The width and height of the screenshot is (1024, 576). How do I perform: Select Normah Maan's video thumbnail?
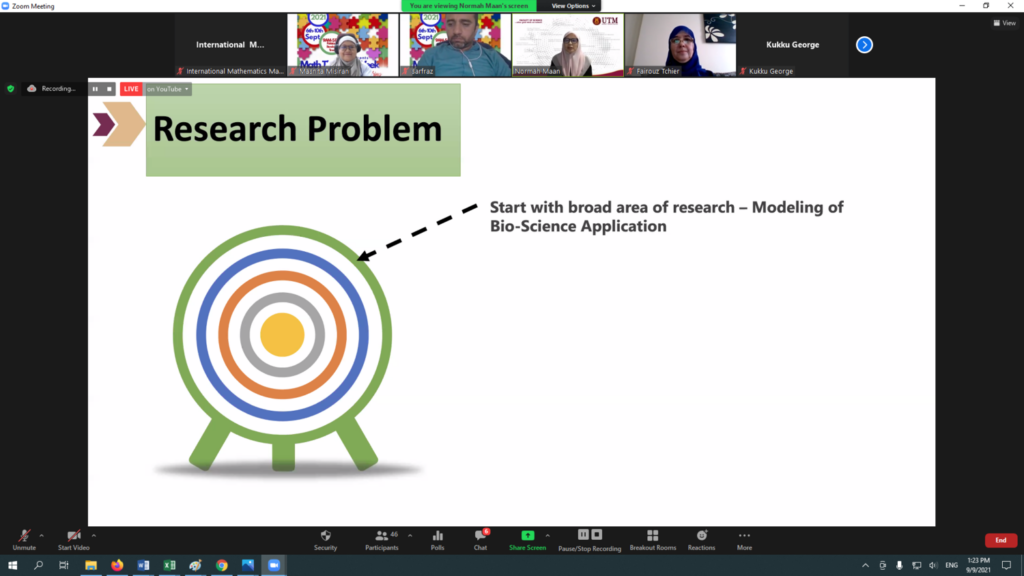pyautogui.click(x=568, y=44)
